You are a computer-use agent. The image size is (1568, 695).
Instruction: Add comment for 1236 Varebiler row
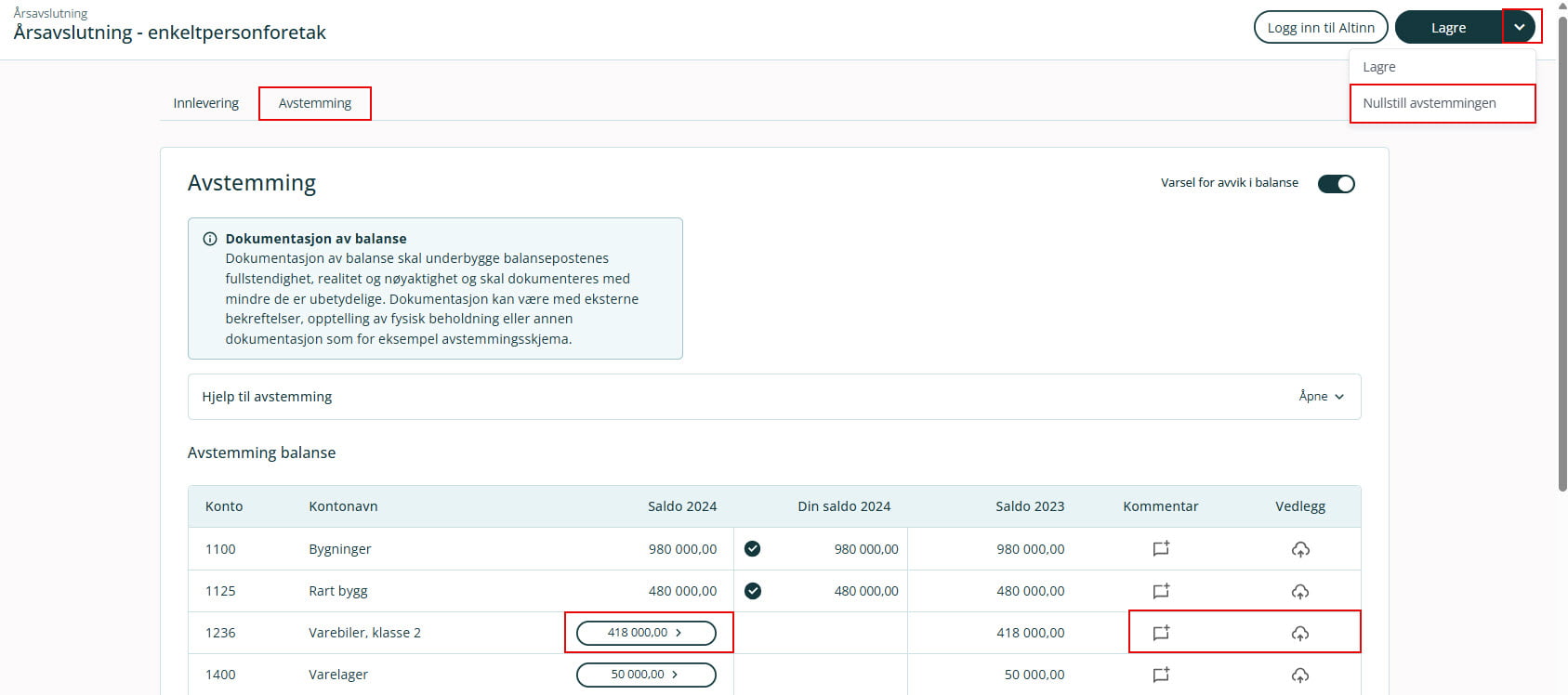(x=1160, y=633)
